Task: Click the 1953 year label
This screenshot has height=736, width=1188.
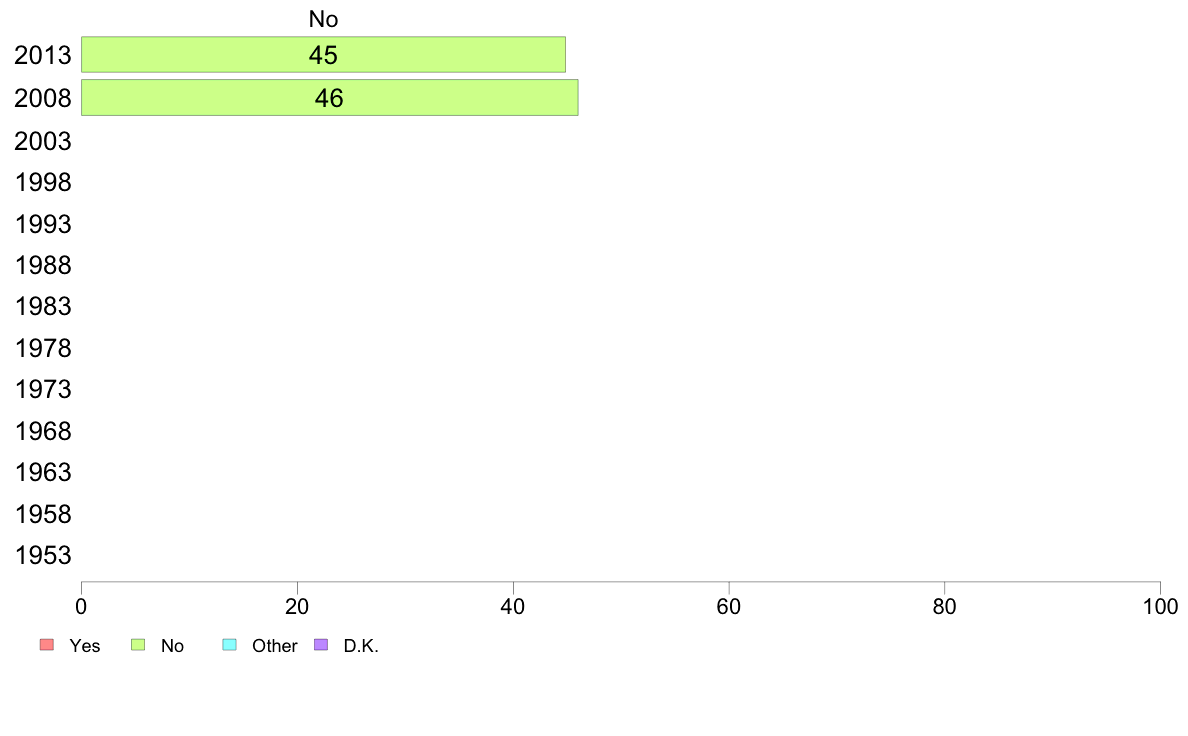Action: click(x=43, y=556)
